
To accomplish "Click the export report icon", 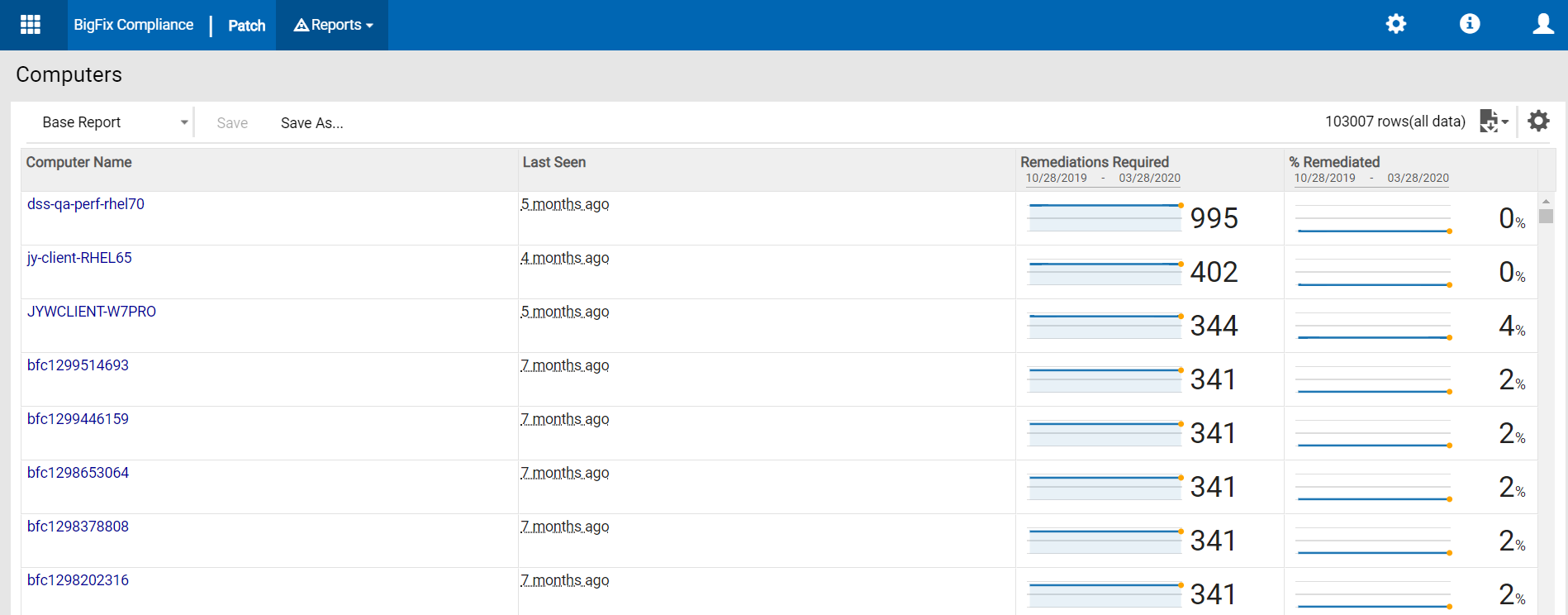I will (1489, 122).
